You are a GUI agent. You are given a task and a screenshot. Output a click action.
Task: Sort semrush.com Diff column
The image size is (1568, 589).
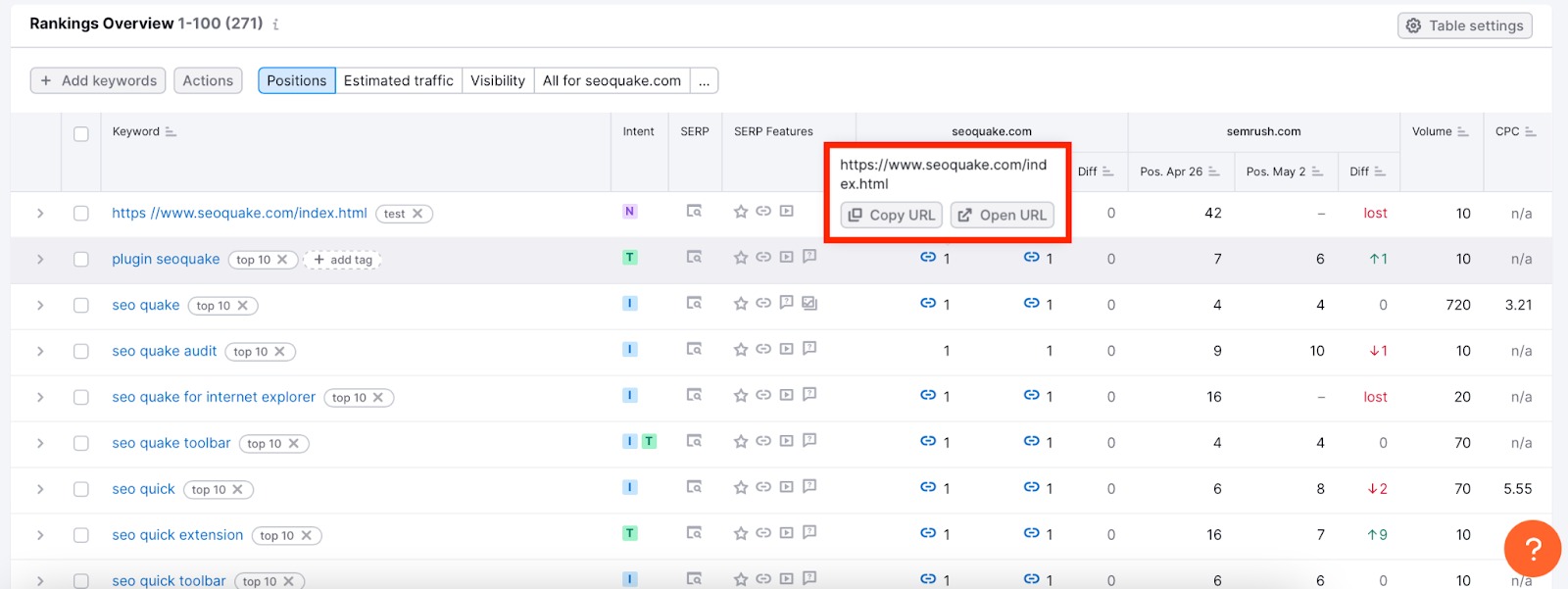[1380, 172]
